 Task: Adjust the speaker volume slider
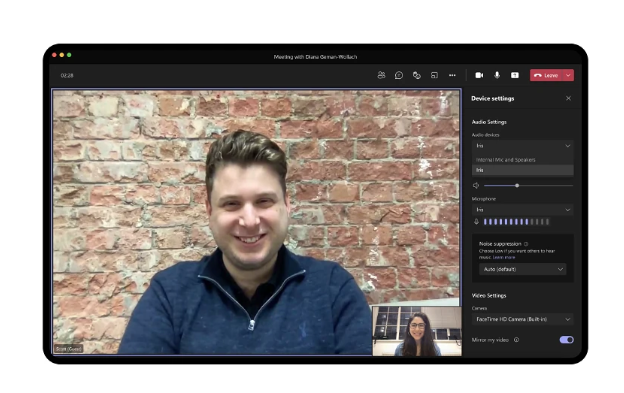[528, 185]
